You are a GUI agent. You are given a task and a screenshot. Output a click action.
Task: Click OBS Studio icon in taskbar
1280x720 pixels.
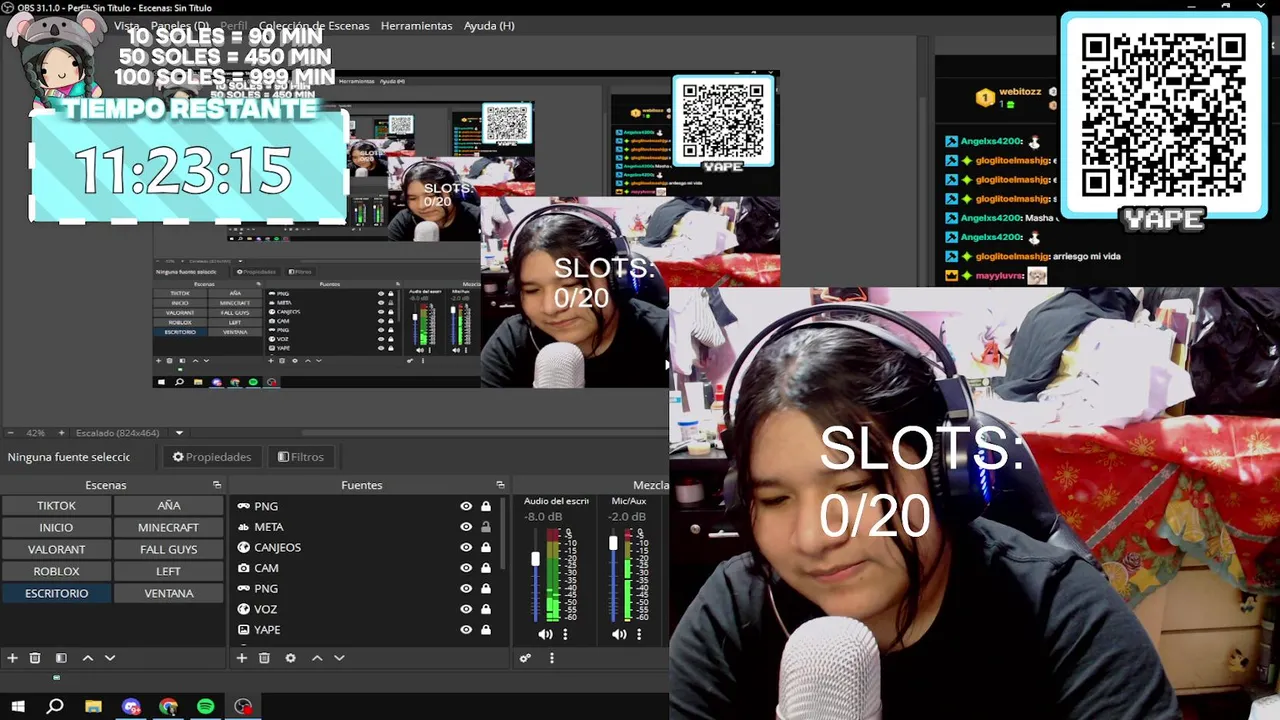click(243, 707)
